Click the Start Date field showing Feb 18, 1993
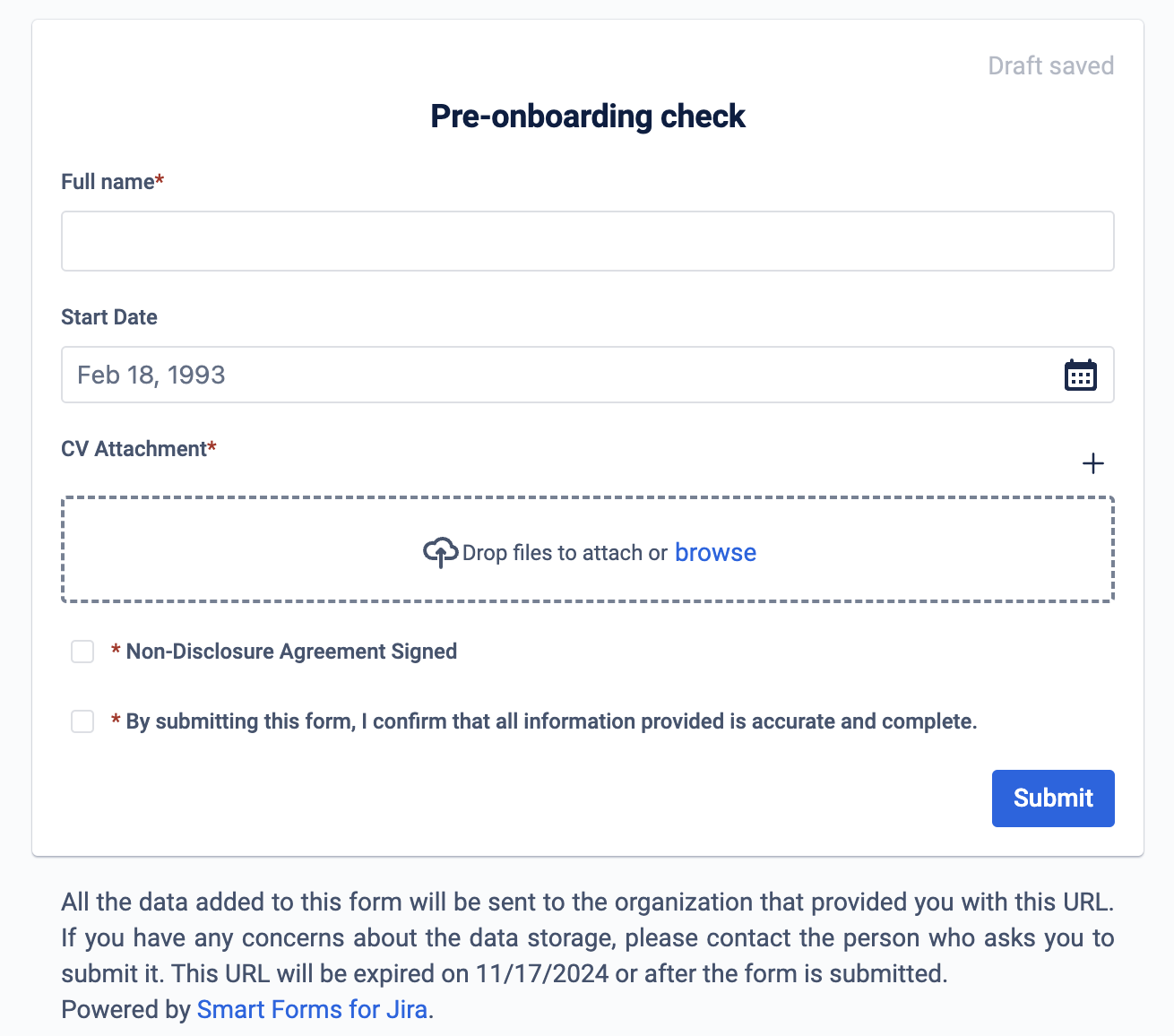This screenshot has height=1036, width=1174. [588, 375]
